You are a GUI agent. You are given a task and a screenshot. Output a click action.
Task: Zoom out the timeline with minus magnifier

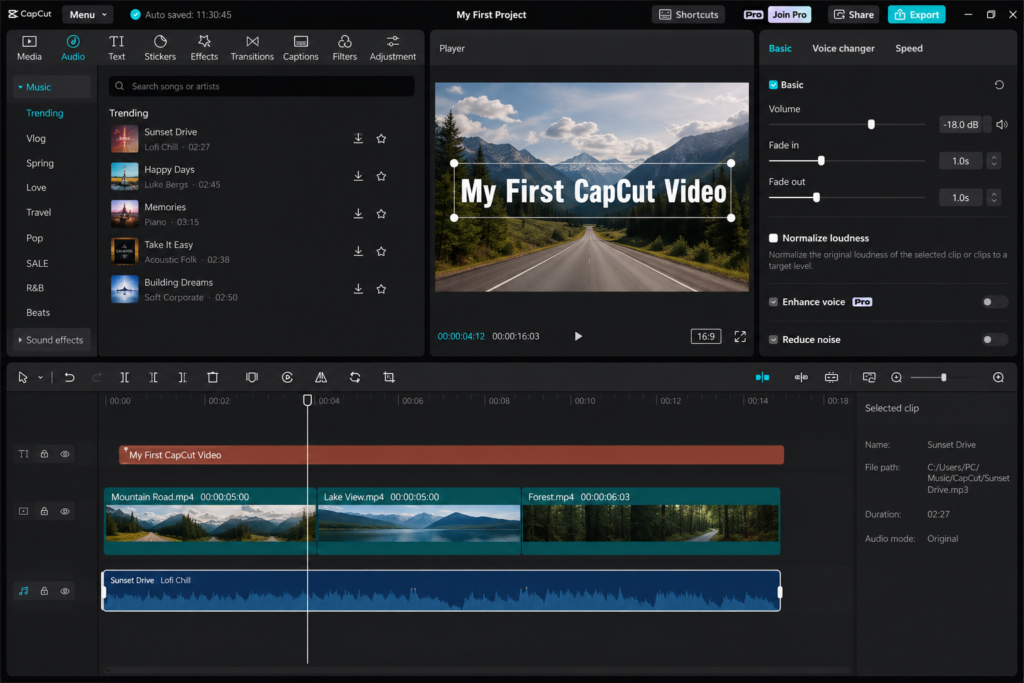pyautogui.click(x=896, y=377)
